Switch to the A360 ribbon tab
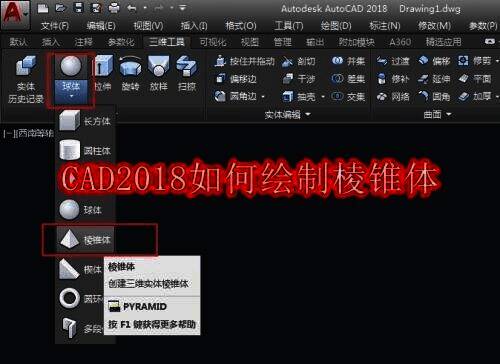 (x=400, y=42)
